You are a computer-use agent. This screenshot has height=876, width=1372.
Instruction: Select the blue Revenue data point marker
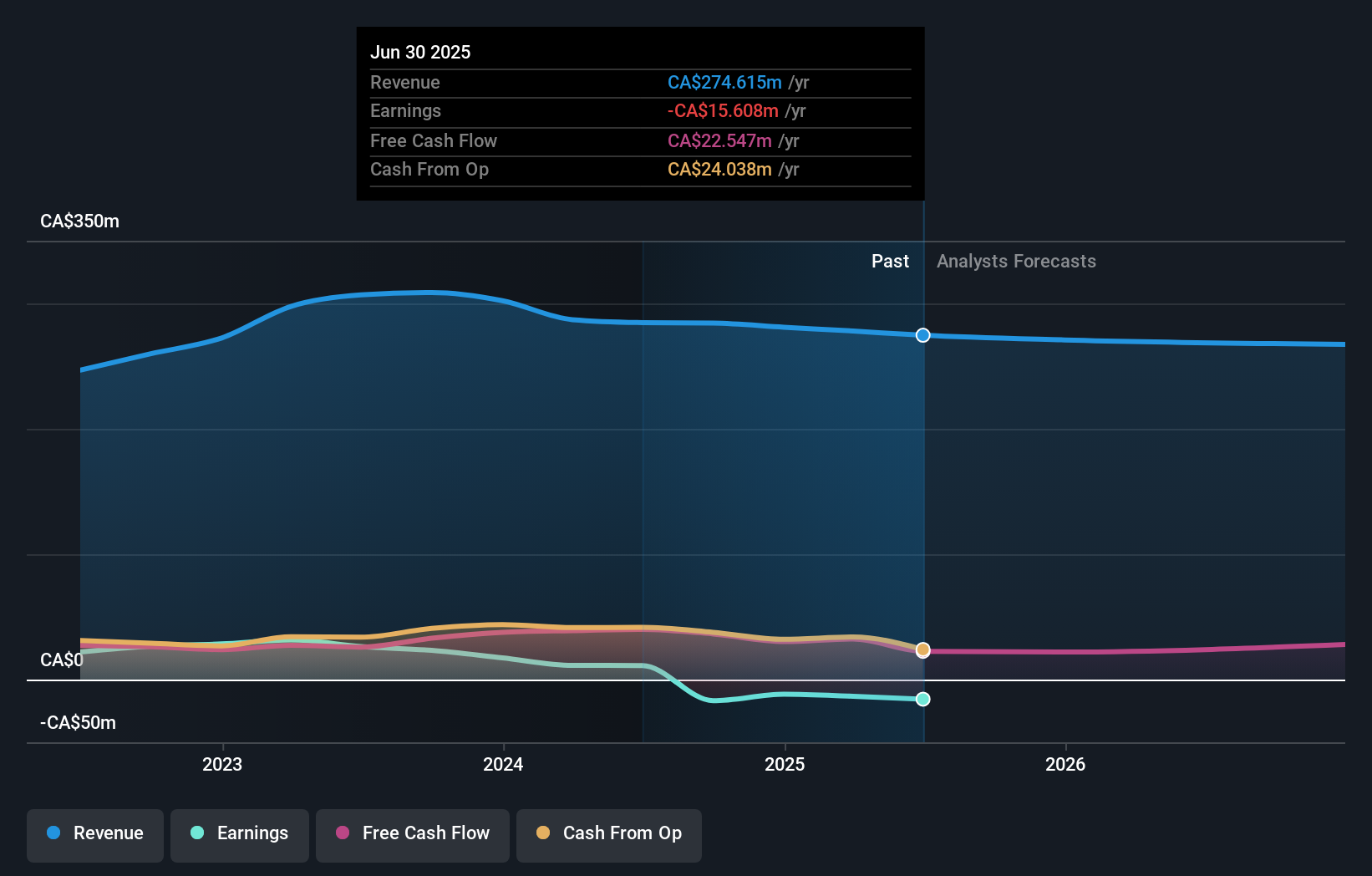(922, 335)
